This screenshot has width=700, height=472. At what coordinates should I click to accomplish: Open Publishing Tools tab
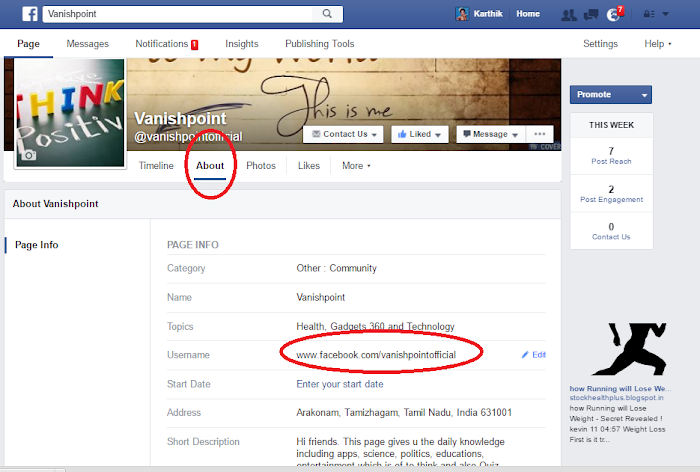pyautogui.click(x=320, y=44)
